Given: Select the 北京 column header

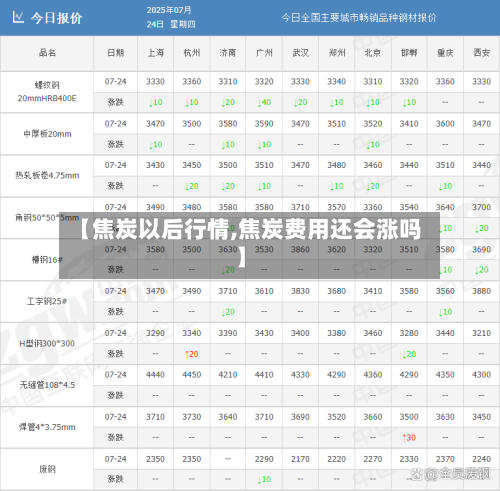Looking at the screenshot, I should (373, 53).
